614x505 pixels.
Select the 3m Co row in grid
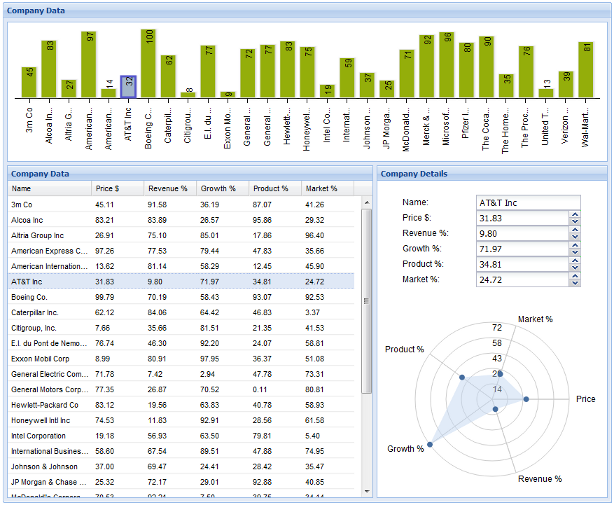(181, 204)
